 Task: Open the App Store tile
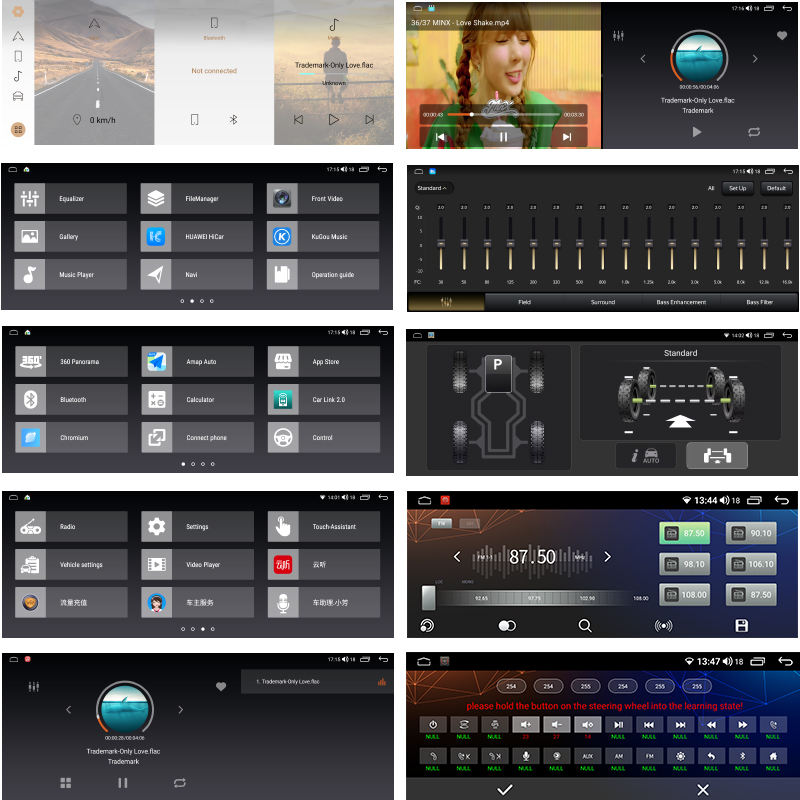click(323, 361)
